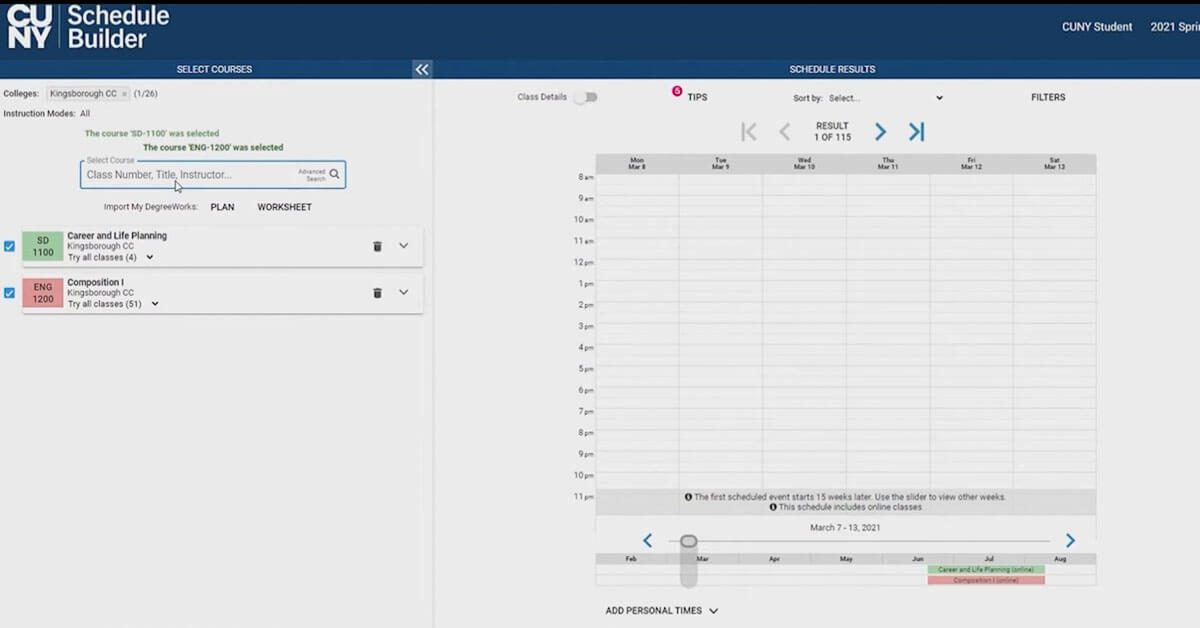This screenshot has width=1200, height=628.
Task: Expand the Career and Life Planning details chevron
Action: pos(404,246)
